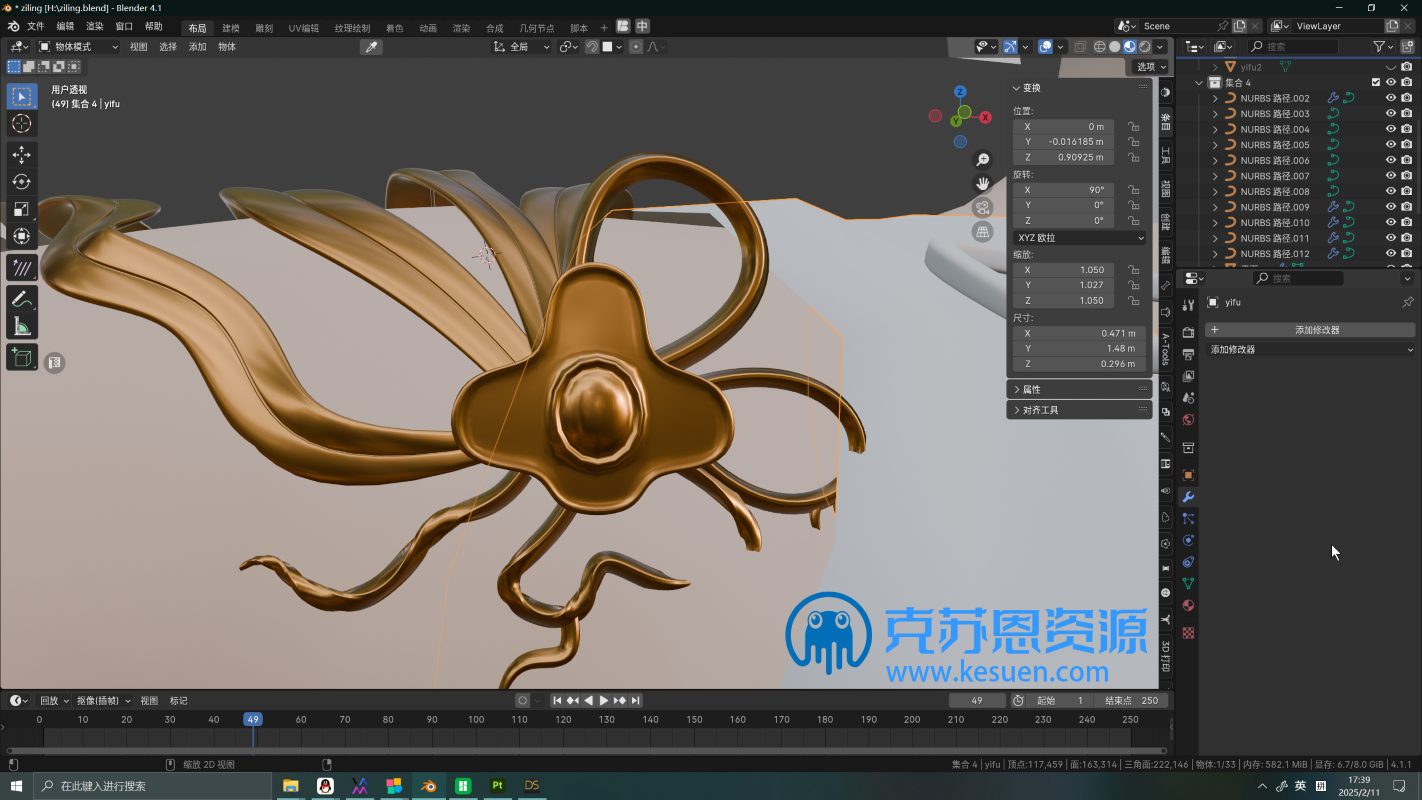
Task: Toggle the 集合 4 exclude checkbox
Action: point(1375,83)
